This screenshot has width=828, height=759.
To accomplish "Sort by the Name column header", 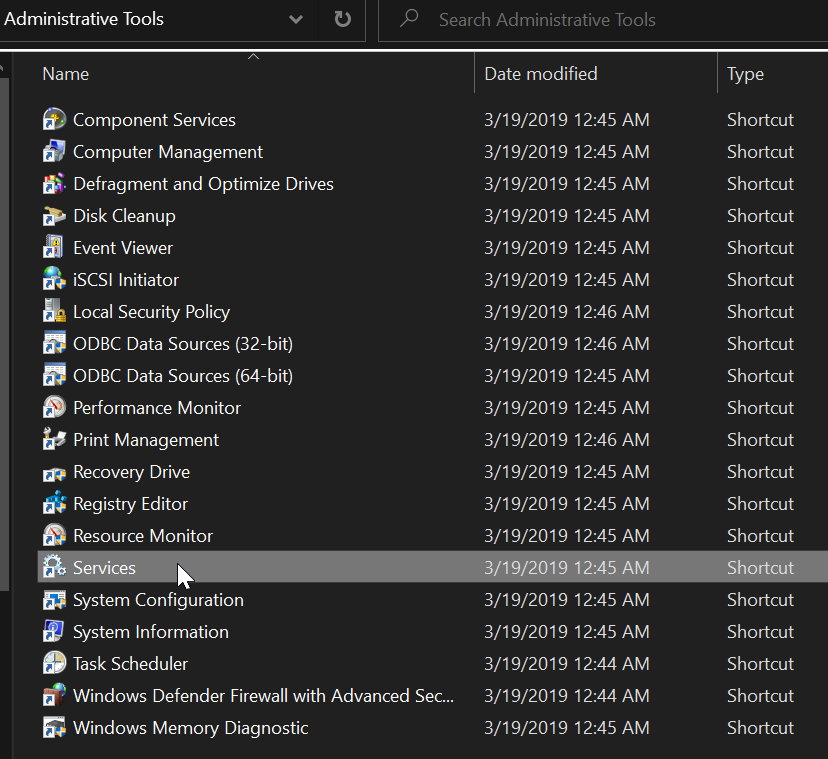I will 65,74.
